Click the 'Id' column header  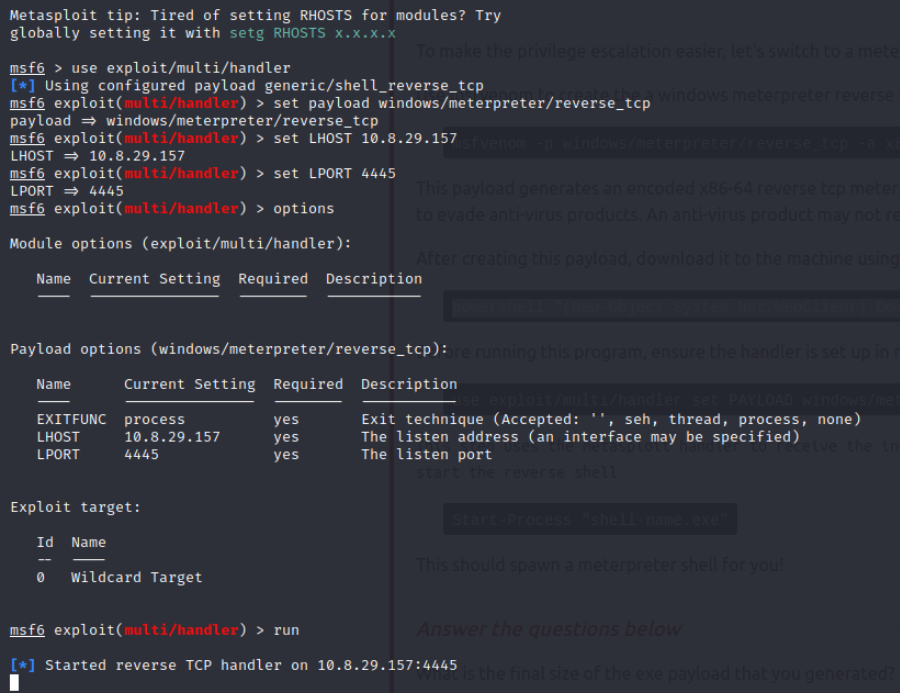(45, 543)
